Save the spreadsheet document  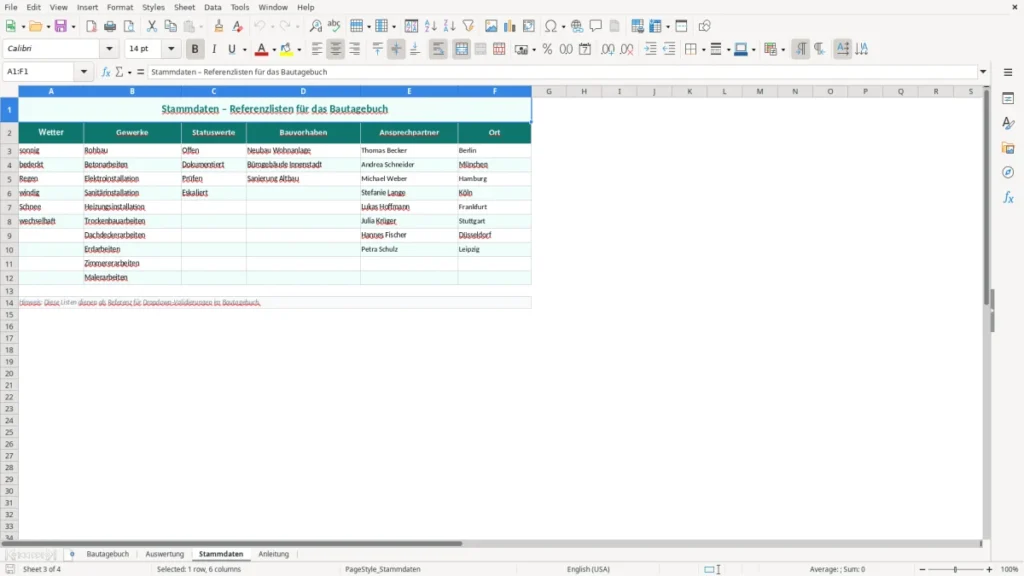point(61,26)
